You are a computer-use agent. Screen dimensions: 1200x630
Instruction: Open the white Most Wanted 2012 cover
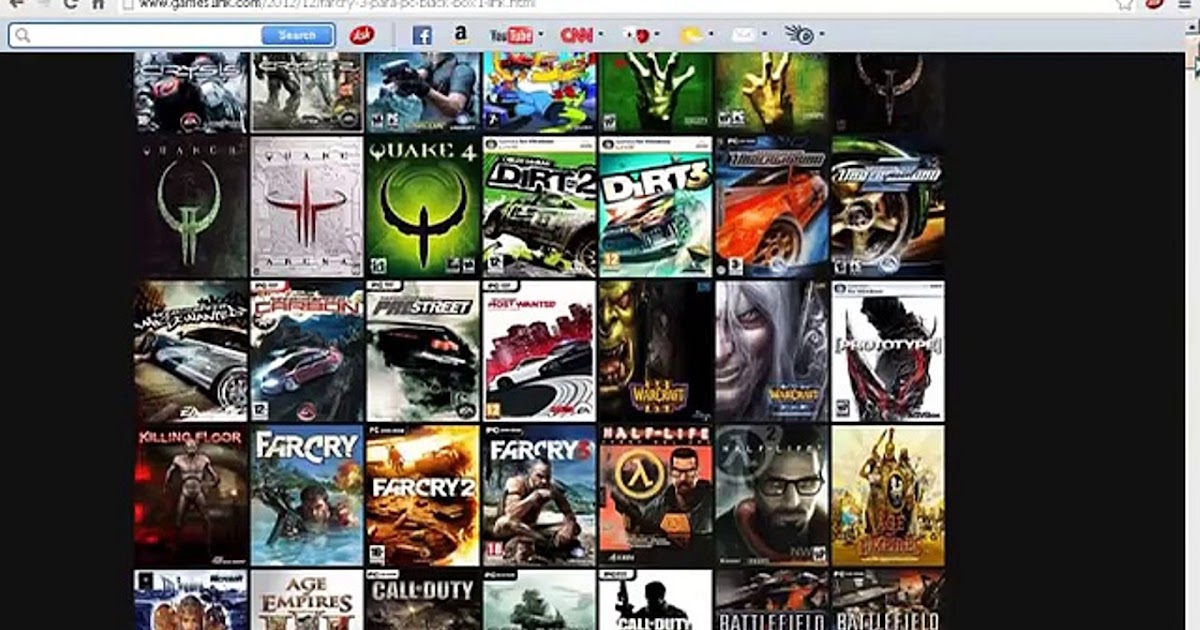click(x=540, y=351)
